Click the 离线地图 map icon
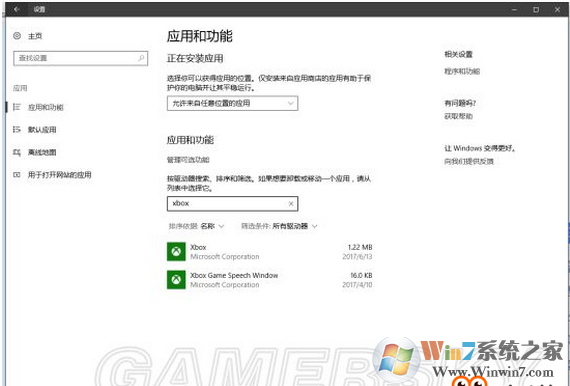Image resolution: width=570 pixels, height=386 pixels. (17, 152)
